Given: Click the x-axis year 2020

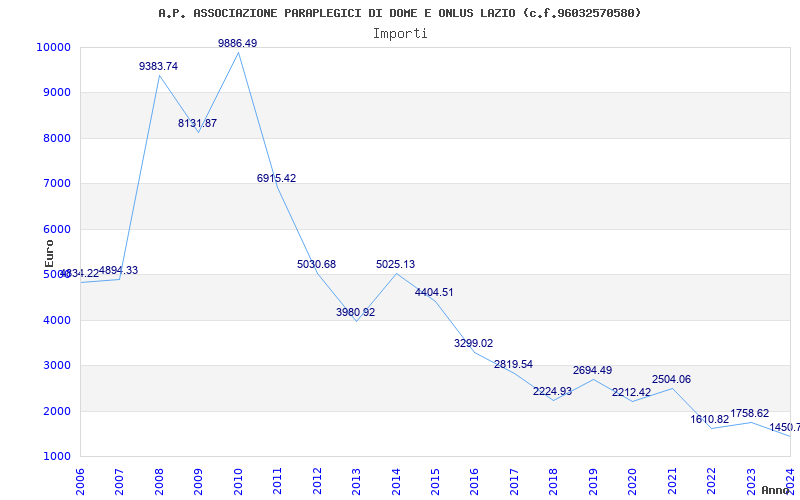Looking at the screenshot, I should (632, 481).
